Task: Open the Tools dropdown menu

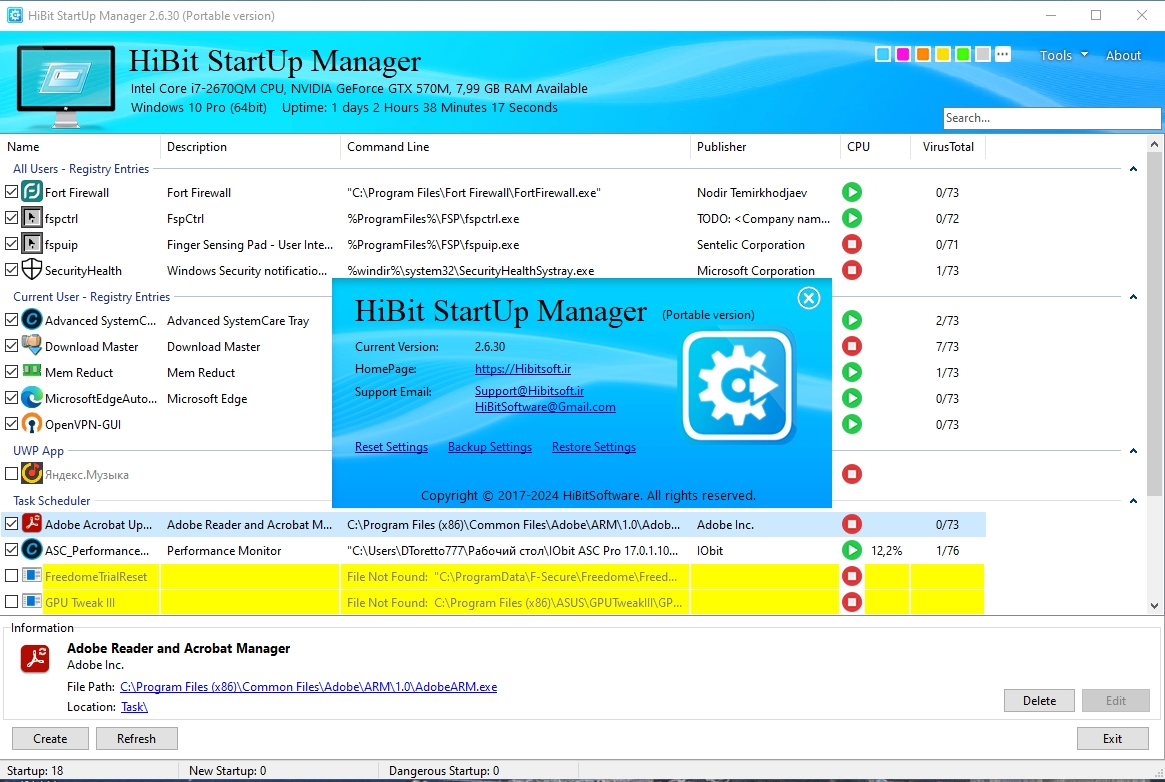Action: [x=1063, y=56]
